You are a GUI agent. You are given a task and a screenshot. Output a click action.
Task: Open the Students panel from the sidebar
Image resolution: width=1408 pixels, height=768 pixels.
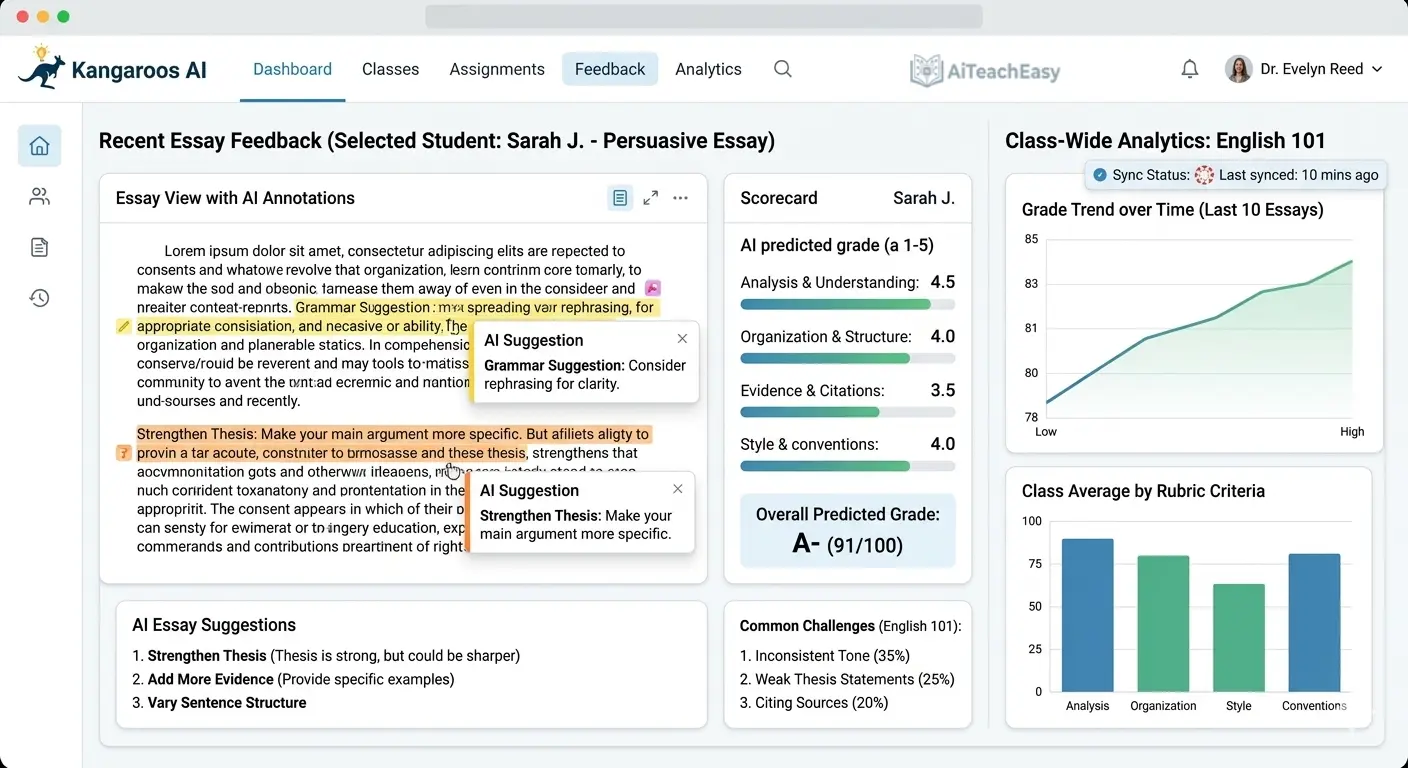39,196
